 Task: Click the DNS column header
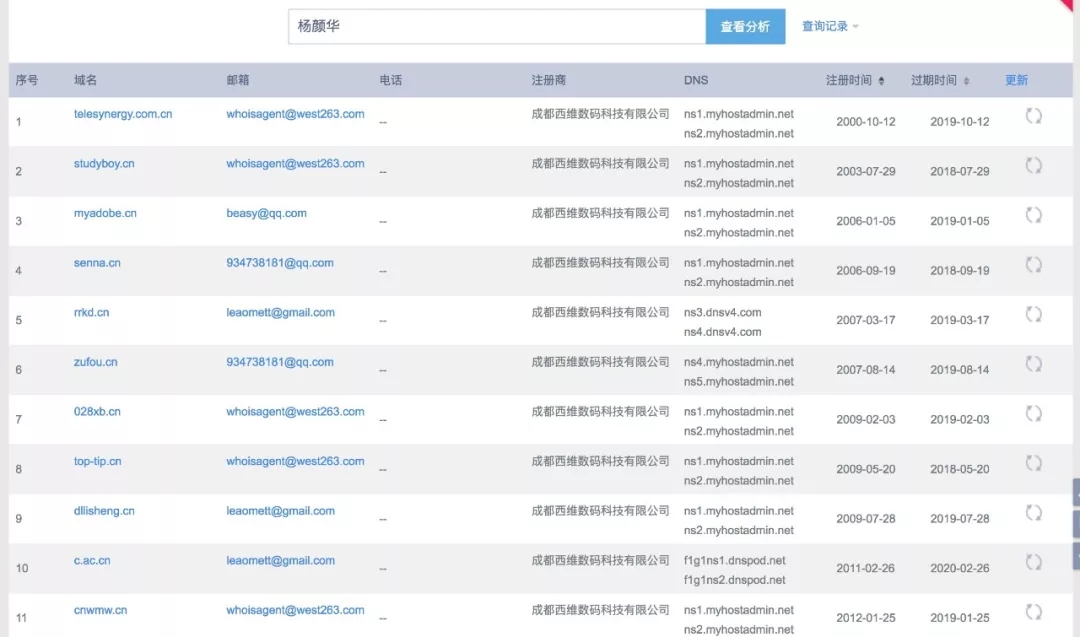coord(696,80)
